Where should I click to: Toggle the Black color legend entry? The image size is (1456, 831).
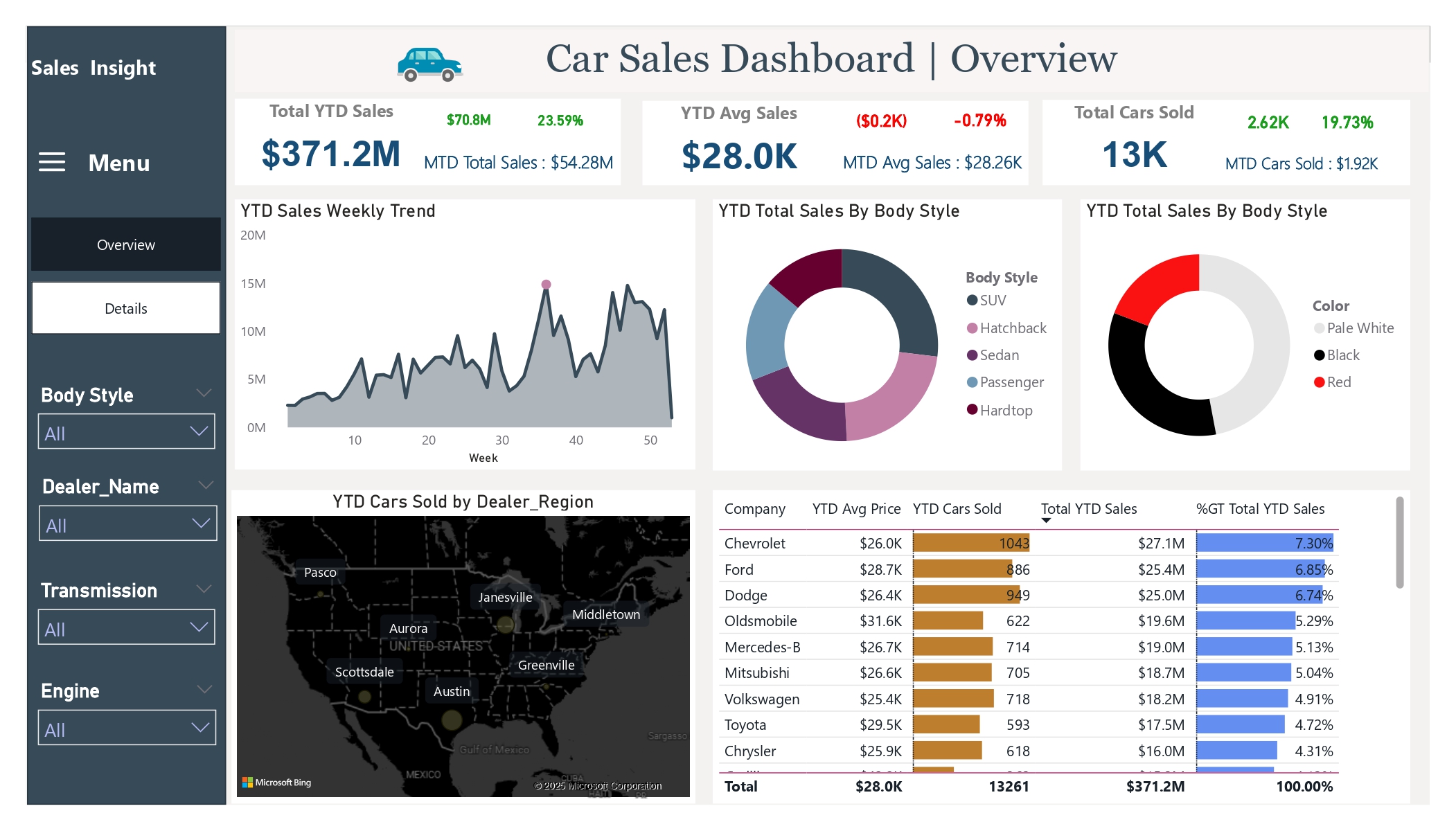tap(1318, 355)
